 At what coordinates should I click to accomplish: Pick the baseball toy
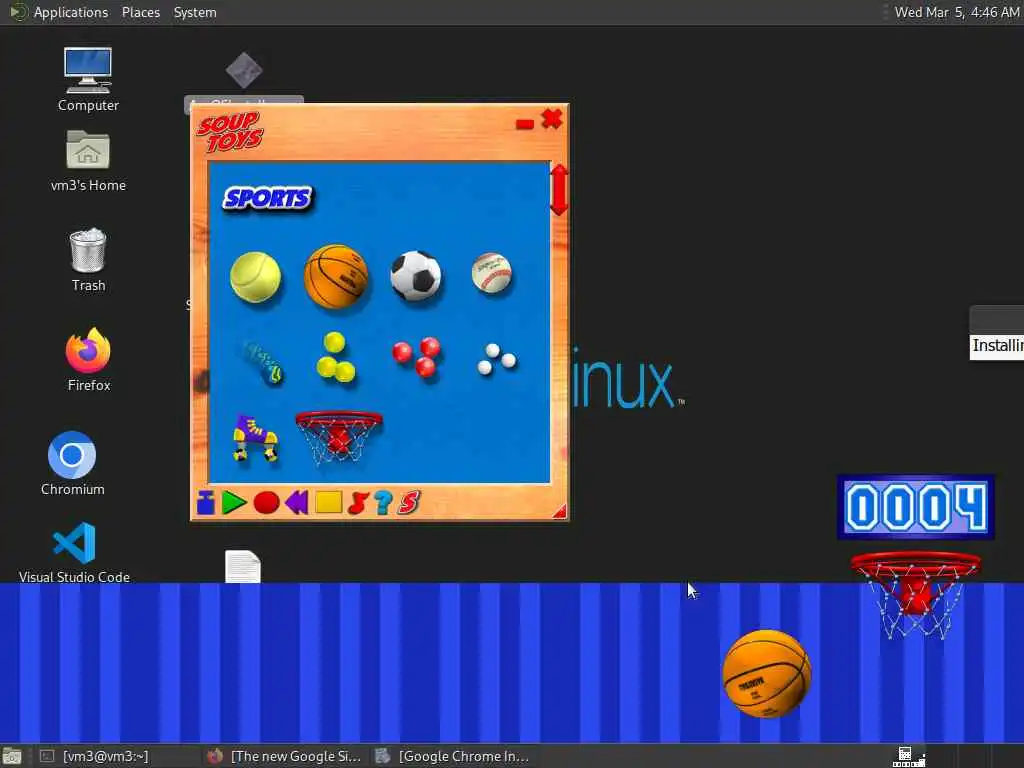point(492,273)
